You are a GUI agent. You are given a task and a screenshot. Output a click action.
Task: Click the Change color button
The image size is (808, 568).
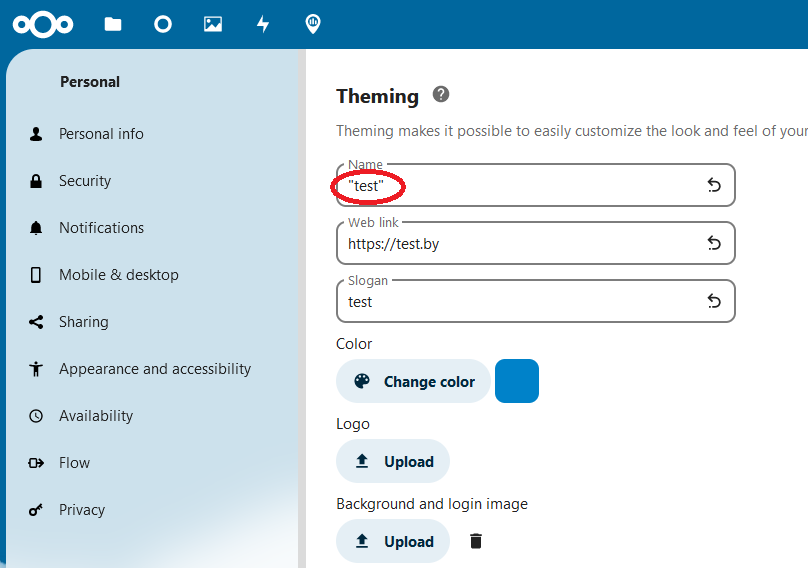[x=413, y=381]
